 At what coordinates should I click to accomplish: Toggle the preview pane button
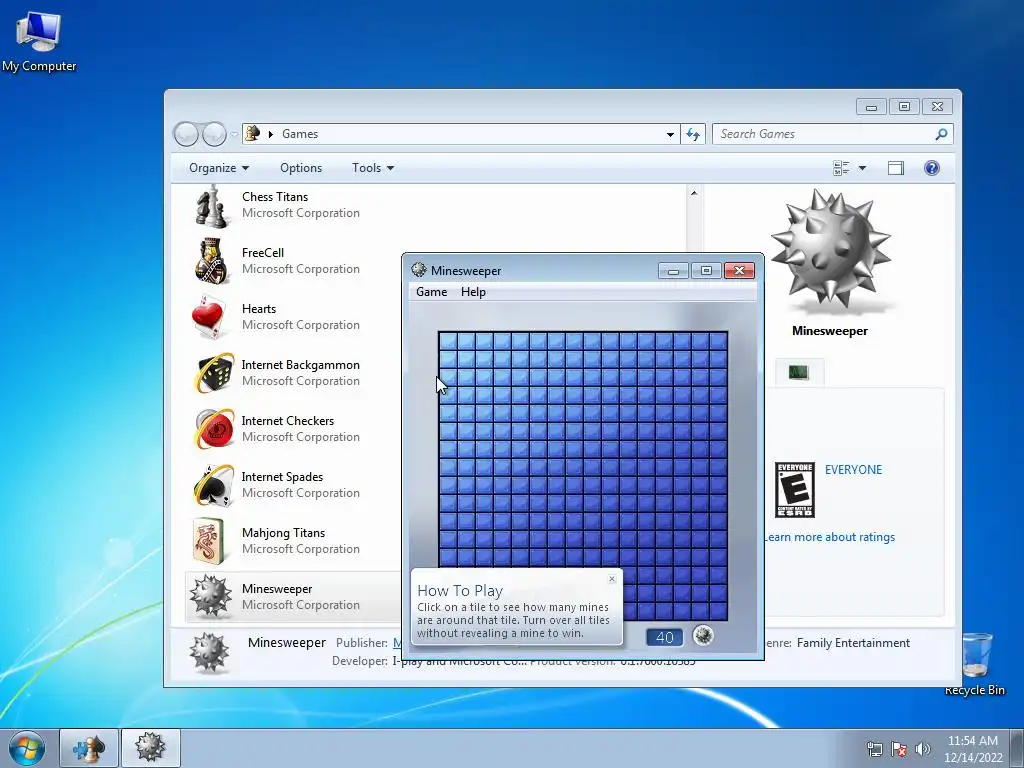click(x=895, y=168)
